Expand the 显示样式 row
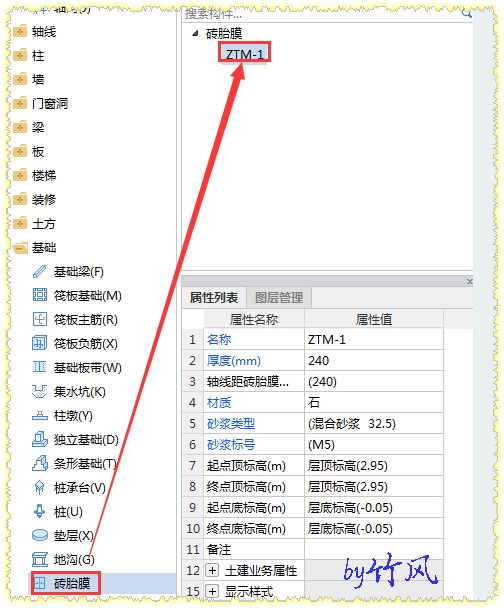Image resolution: width=504 pixels, height=608 pixels. point(212,591)
